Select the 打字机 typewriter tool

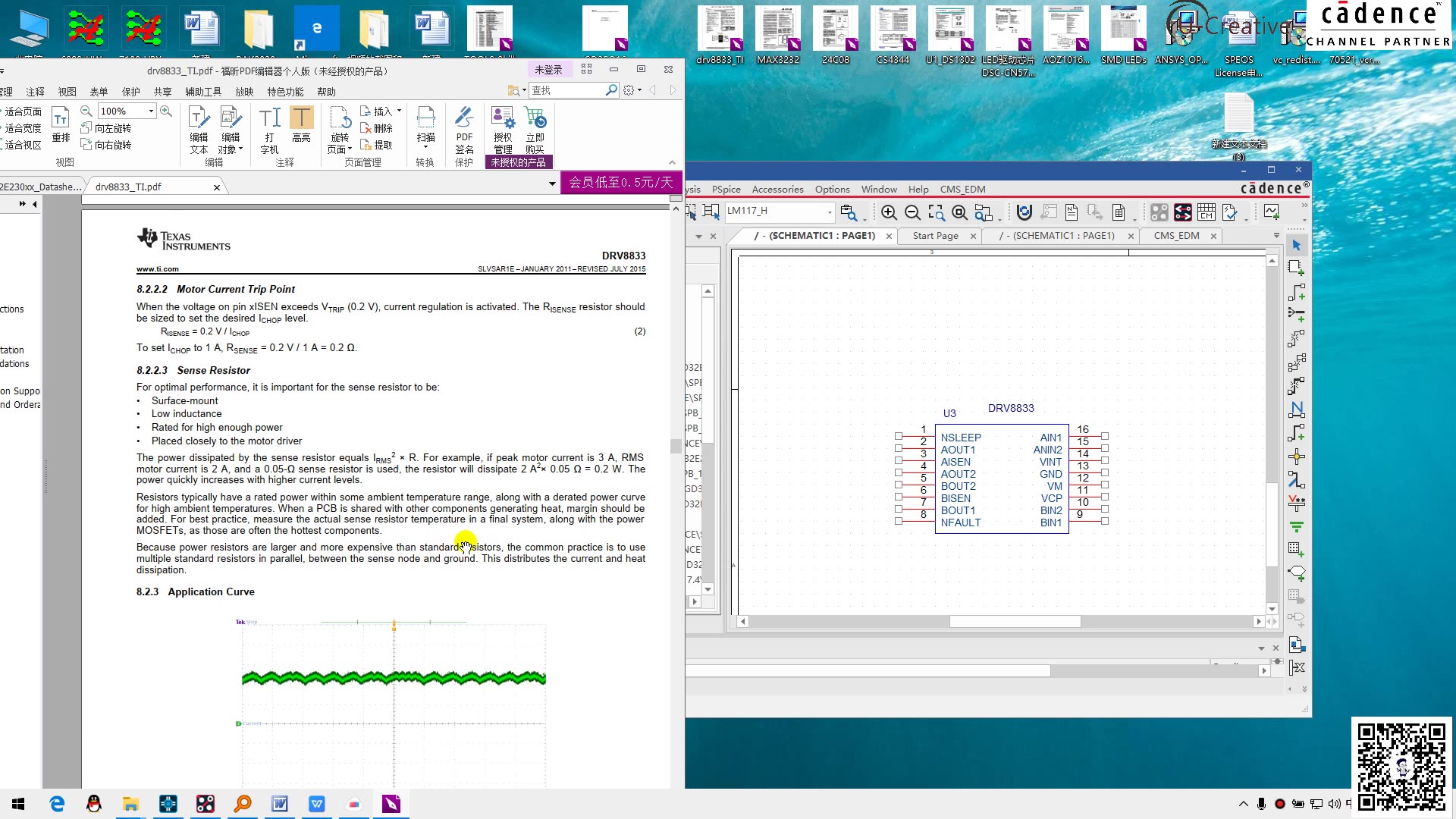point(269,118)
